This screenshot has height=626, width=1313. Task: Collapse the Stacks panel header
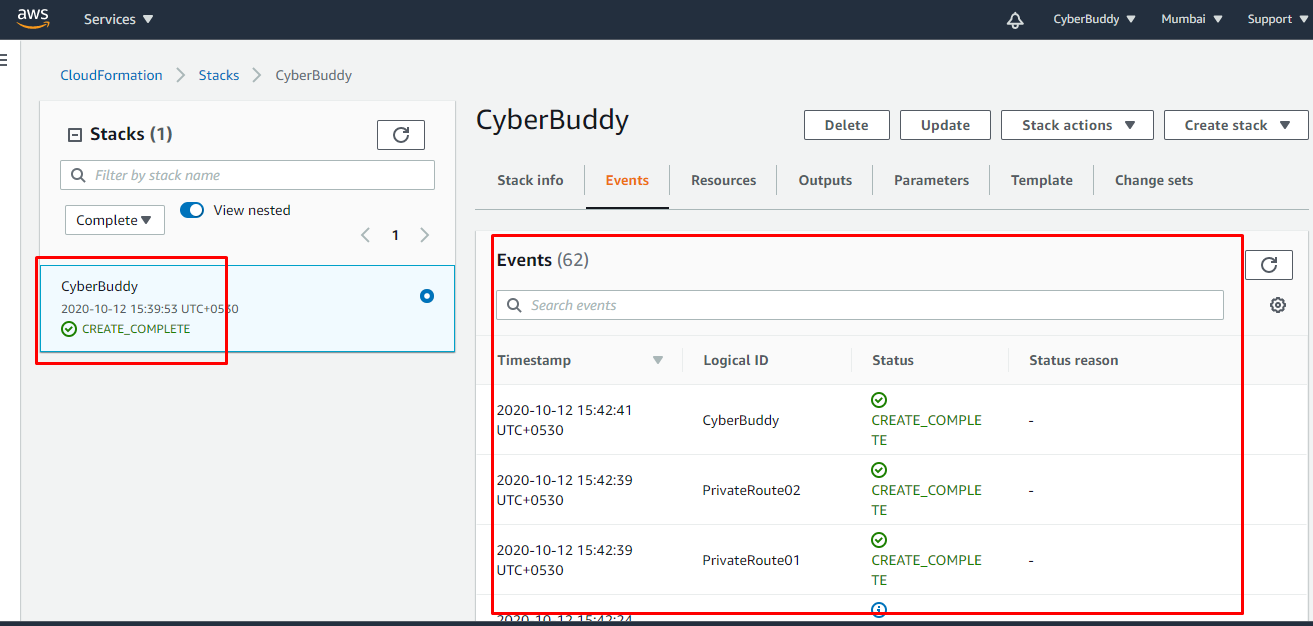click(x=74, y=135)
